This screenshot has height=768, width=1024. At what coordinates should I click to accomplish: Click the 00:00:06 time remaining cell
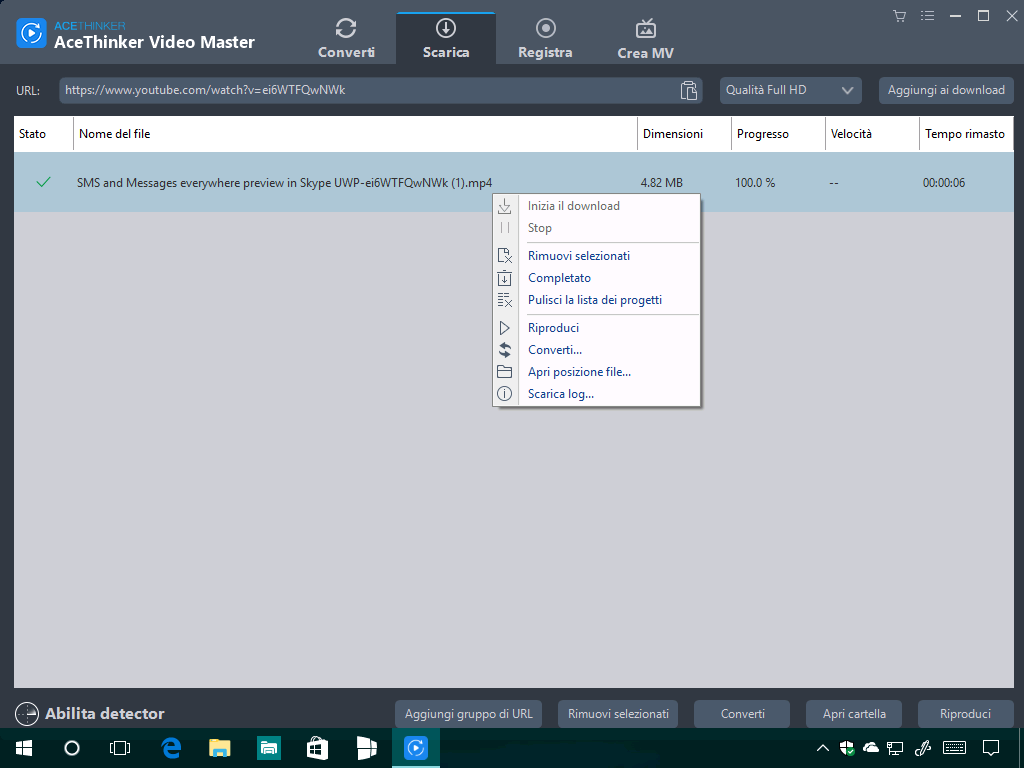(x=944, y=183)
